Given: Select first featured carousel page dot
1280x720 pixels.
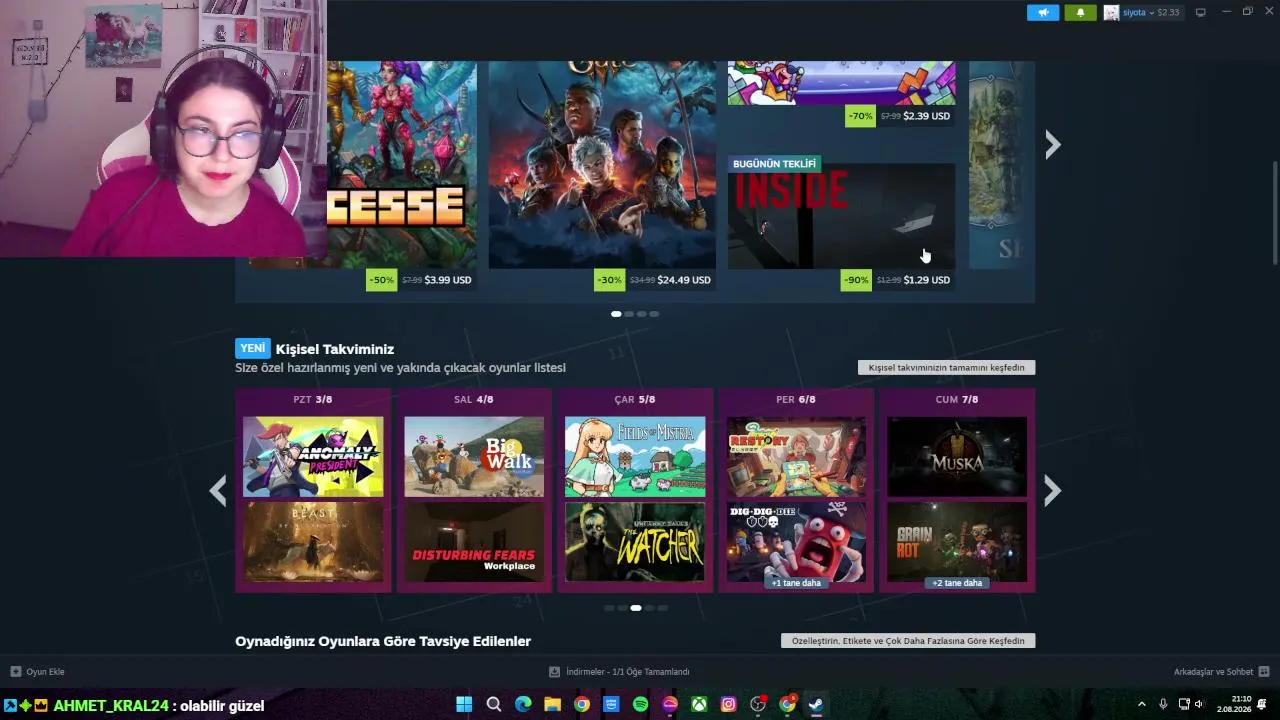Looking at the screenshot, I should [x=616, y=314].
